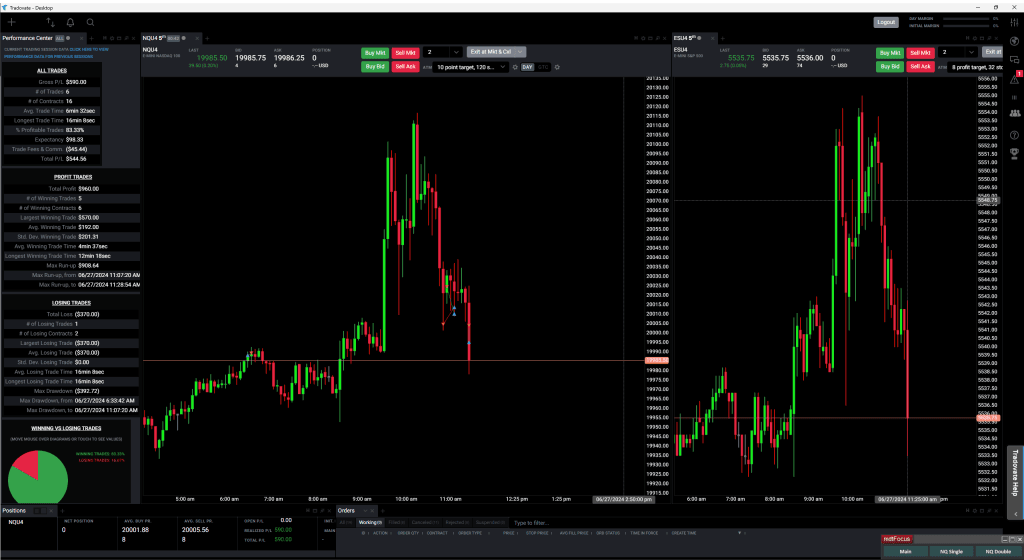Open the gear right of GTC in NQU4

[x=557, y=67]
